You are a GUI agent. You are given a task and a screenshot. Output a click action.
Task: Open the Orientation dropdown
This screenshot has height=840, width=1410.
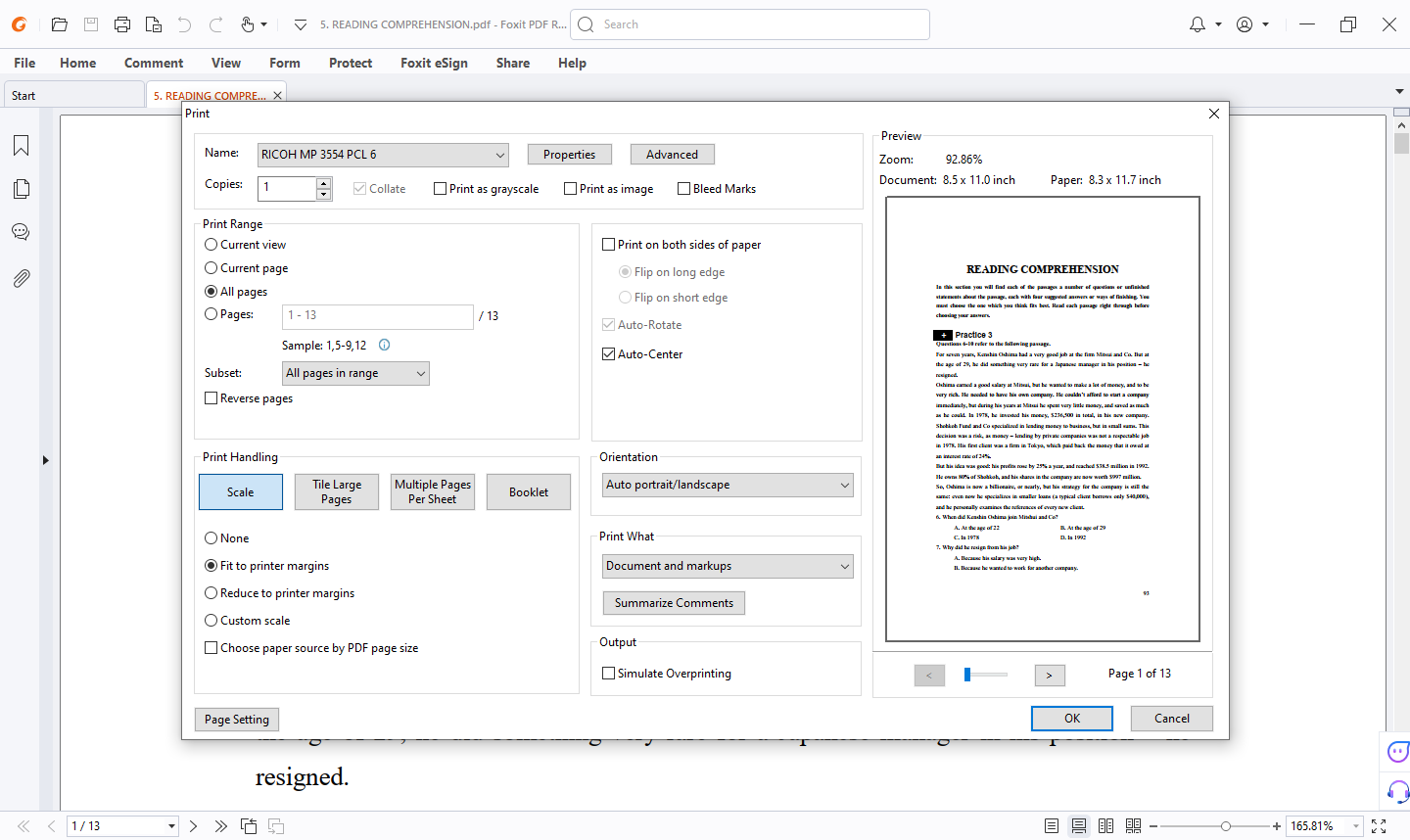pos(727,485)
